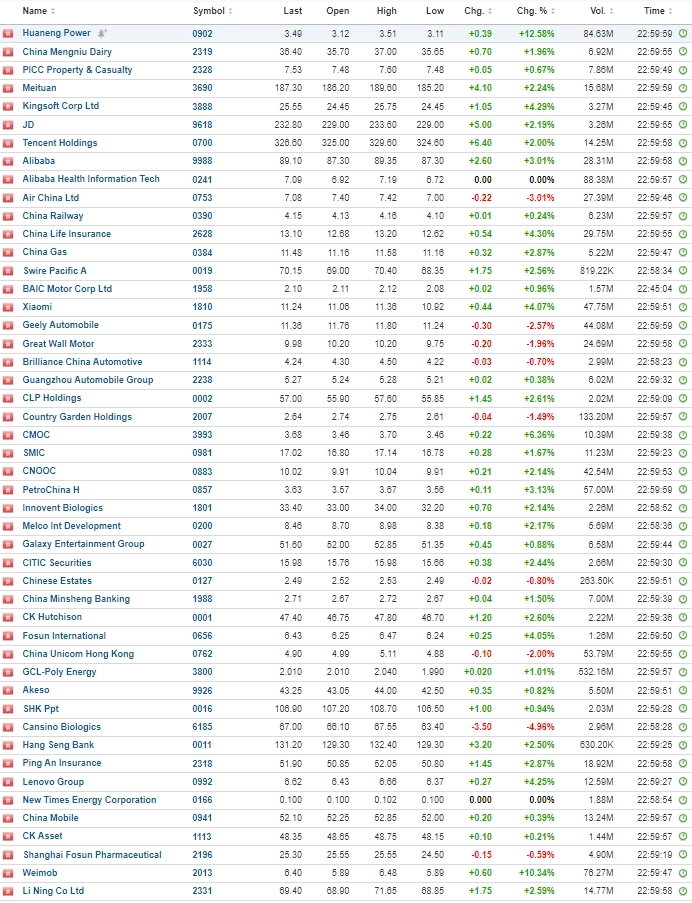Click the clock status icon in Air China Ltd row
The height and width of the screenshot is (903, 692).
click(x=683, y=198)
